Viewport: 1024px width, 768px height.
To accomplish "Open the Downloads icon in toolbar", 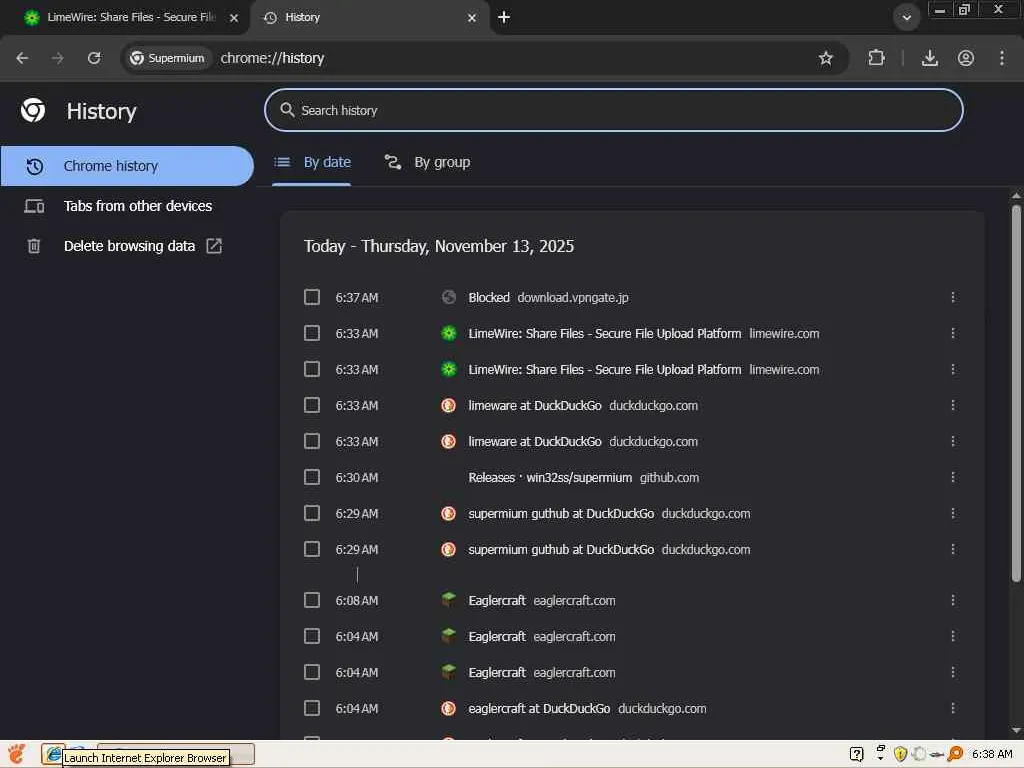I will tap(930, 58).
